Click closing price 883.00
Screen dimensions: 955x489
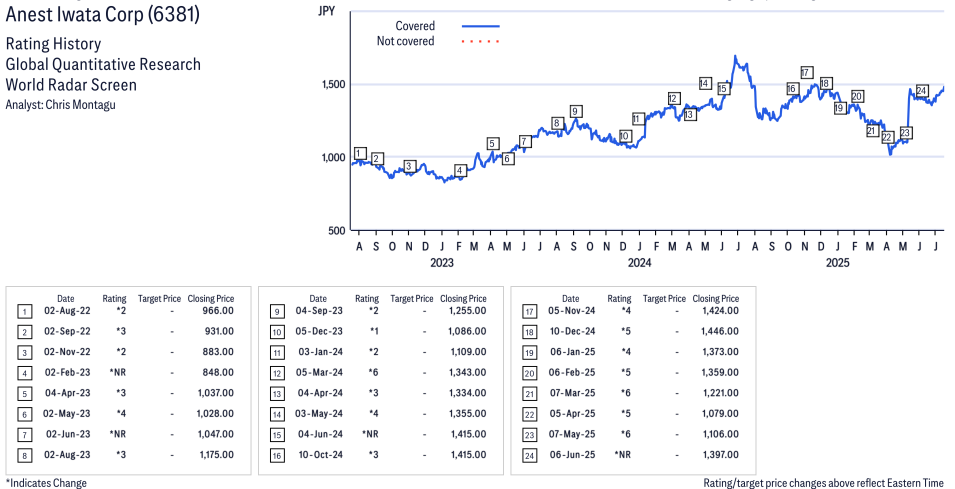[x=218, y=352]
